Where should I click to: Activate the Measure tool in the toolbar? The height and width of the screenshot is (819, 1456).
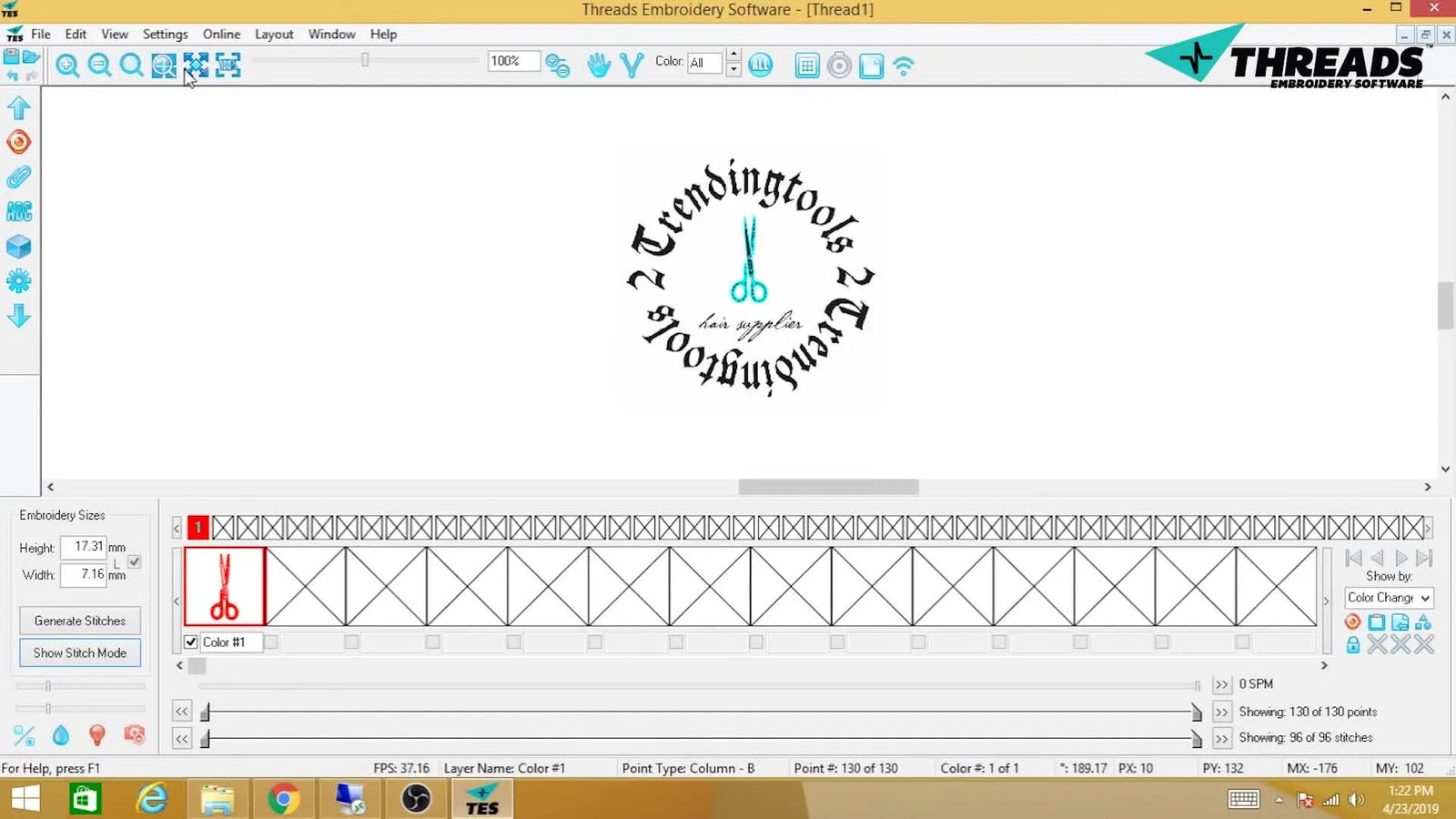pyautogui.click(x=631, y=65)
